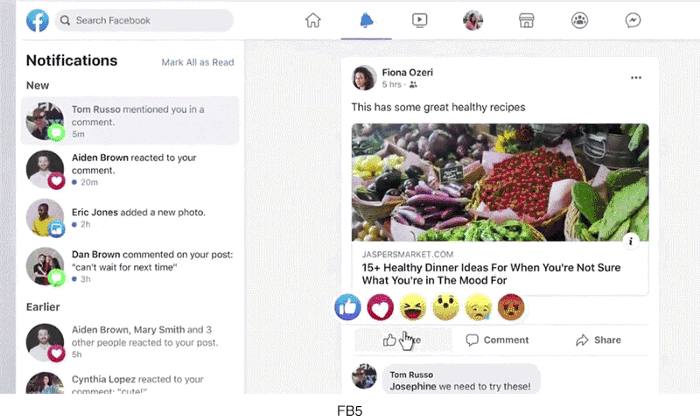Click the Comment button on post
Image resolution: width=700 pixels, height=420 pixels.
(497, 340)
